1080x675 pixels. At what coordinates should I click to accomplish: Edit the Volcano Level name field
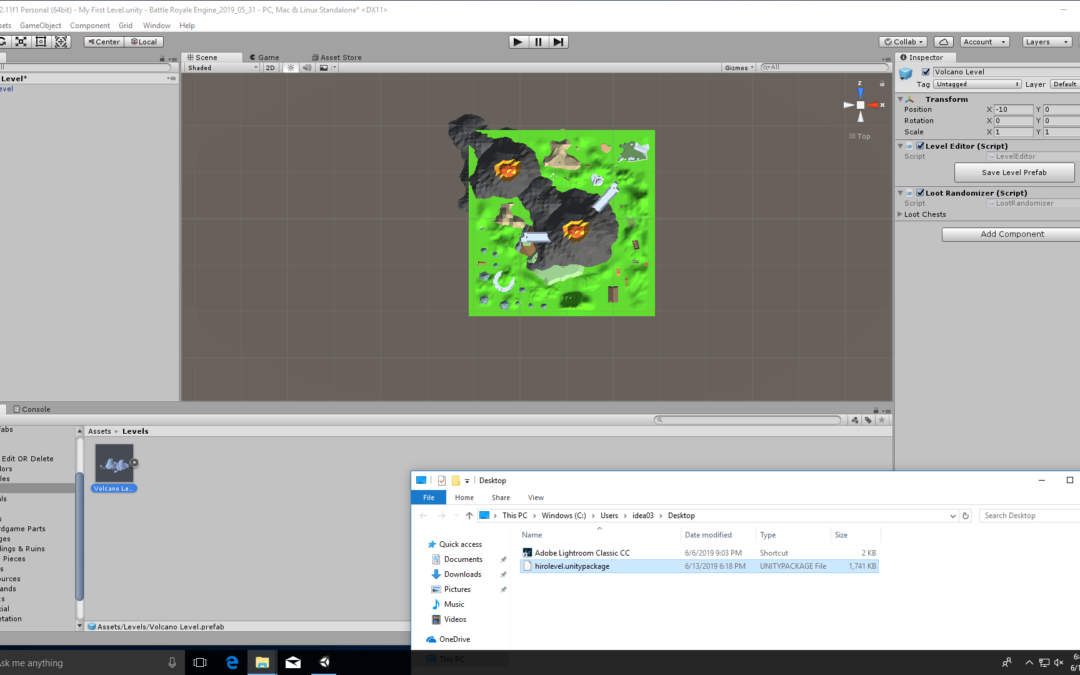click(x=1006, y=72)
